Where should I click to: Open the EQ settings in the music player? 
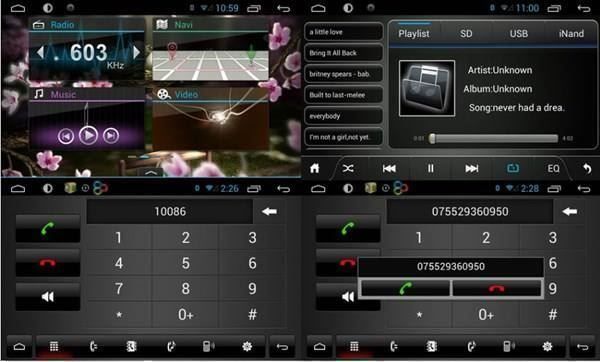coord(553,168)
